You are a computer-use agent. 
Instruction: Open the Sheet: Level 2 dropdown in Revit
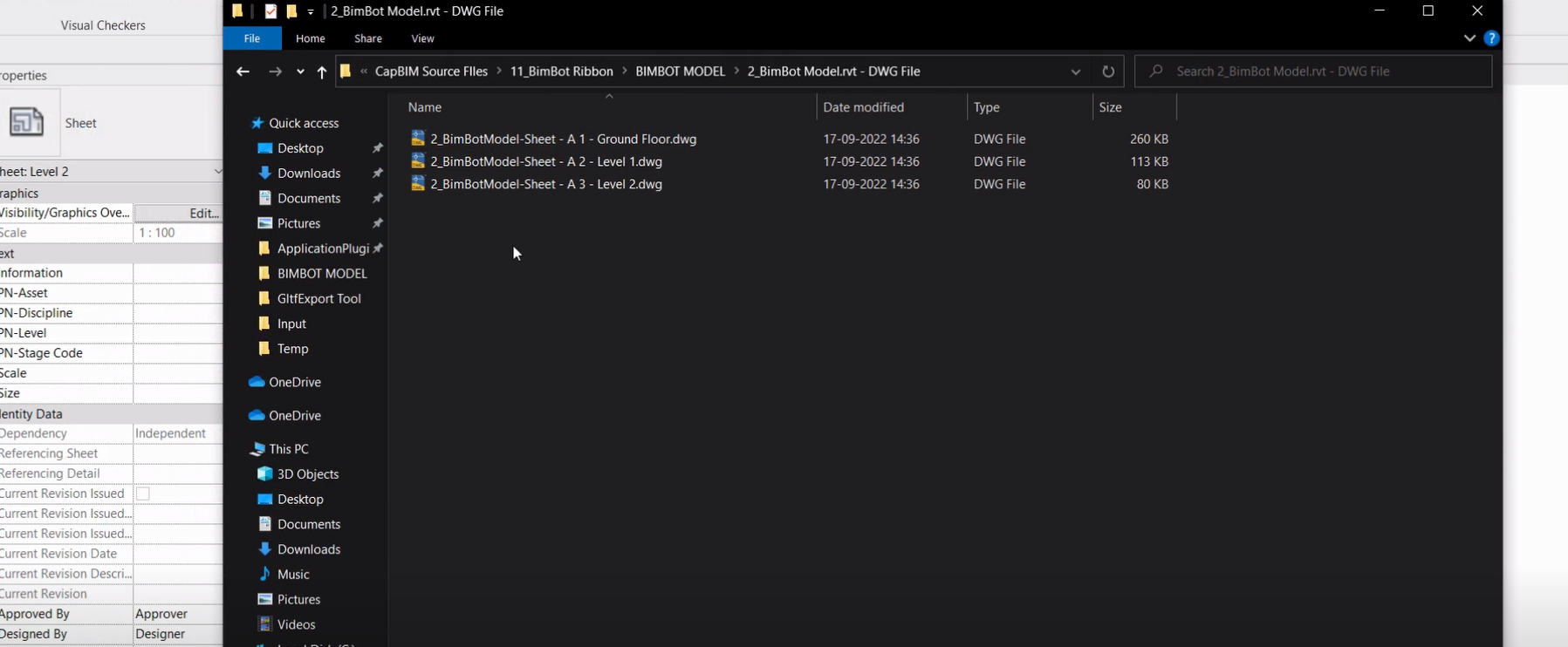click(218, 172)
